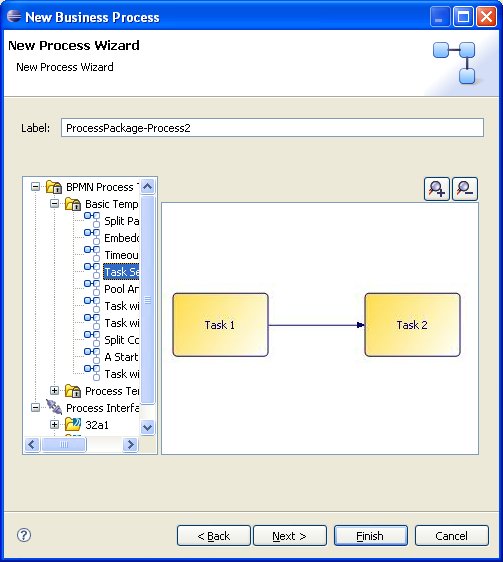Click the Basic Temp folder icon
Screen dimensions: 503x562
pos(73,204)
